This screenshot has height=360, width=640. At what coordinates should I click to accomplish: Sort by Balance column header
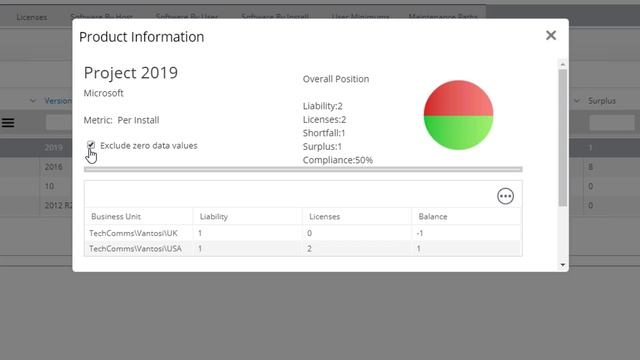point(433,217)
